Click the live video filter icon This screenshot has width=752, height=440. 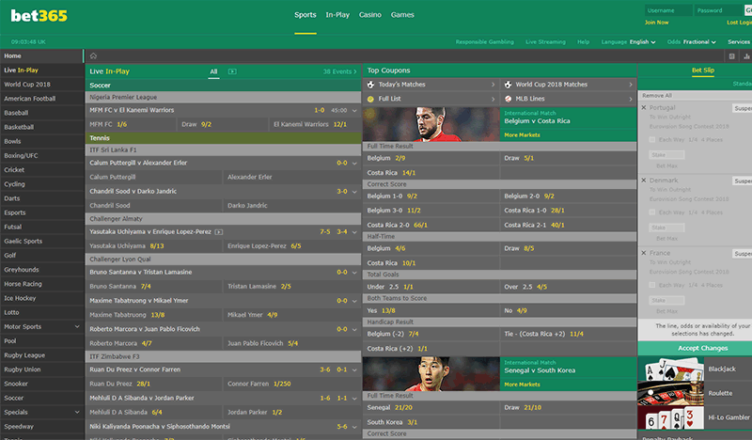tap(232, 72)
